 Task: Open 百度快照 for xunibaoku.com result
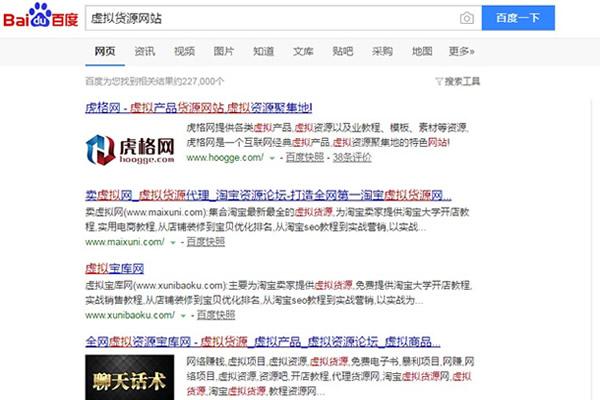tap(216, 315)
